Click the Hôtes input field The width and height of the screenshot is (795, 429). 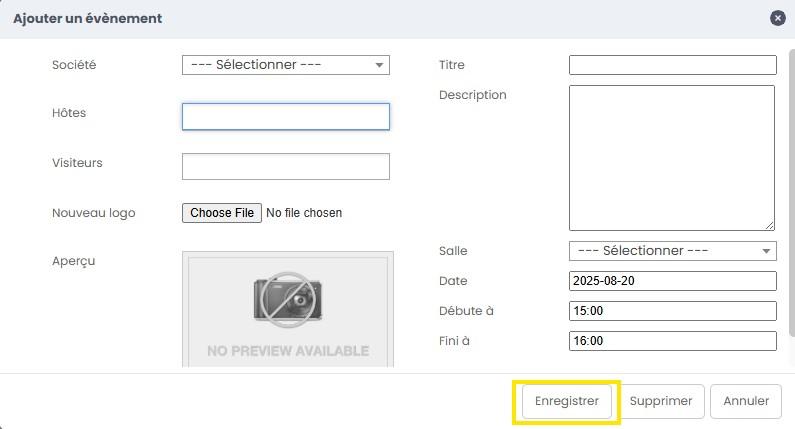point(285,117)
